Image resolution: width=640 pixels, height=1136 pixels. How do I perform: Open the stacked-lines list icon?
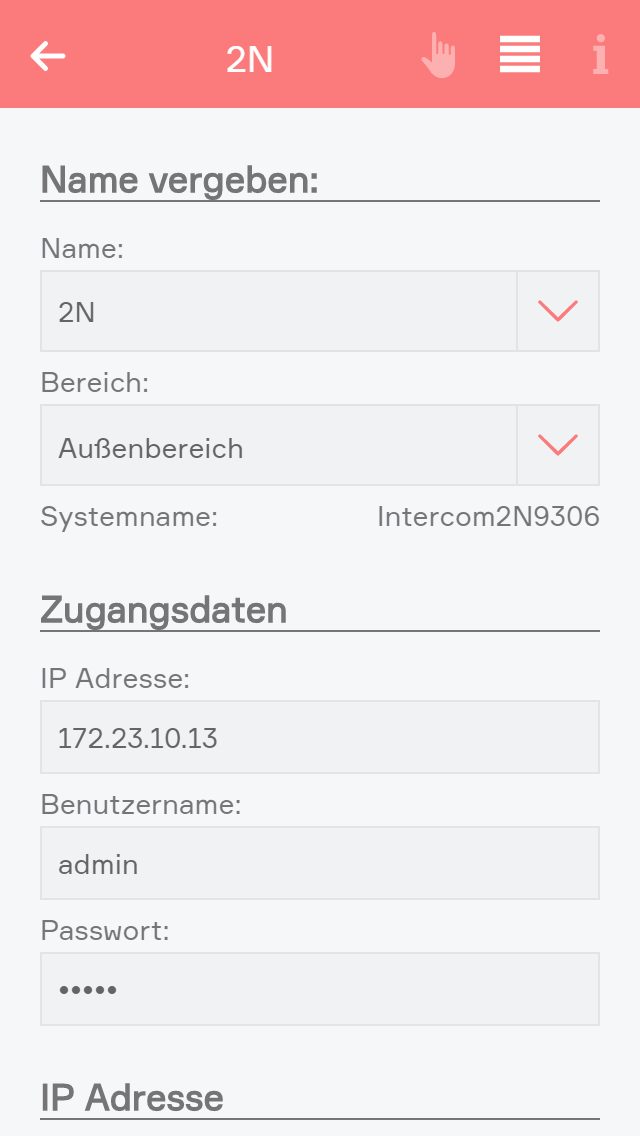coord(520,55)
